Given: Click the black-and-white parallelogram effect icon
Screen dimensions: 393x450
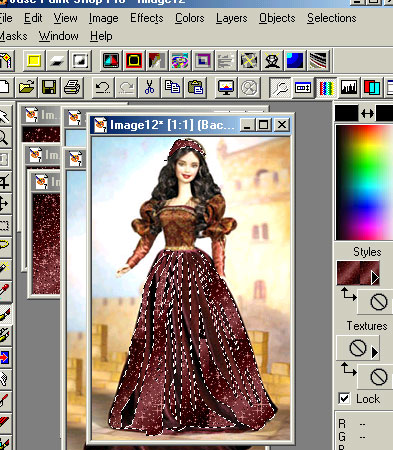Looking at the screenshot, I should (57, 61).
